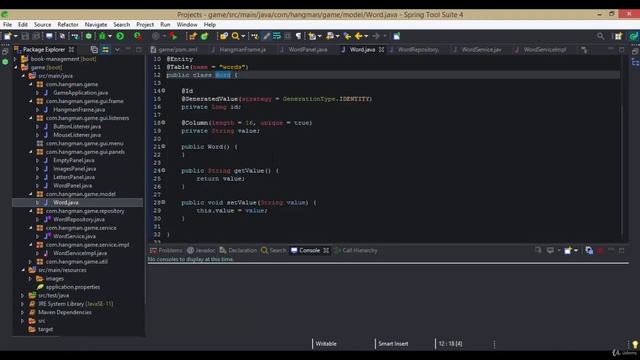Click the Debug bug icon in toolbar

[102, 36]
